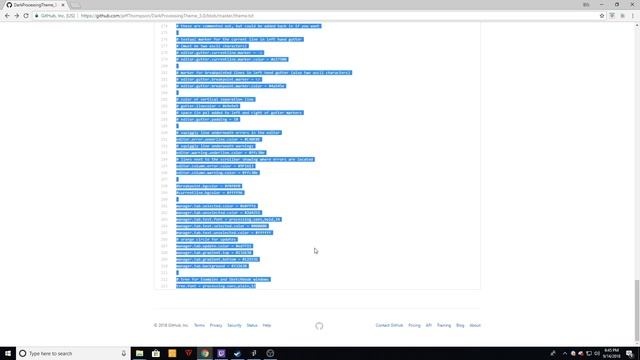Open the red triangle app in the taskbar
Viewport: 640px width, 360px height.
pos(189,353)
